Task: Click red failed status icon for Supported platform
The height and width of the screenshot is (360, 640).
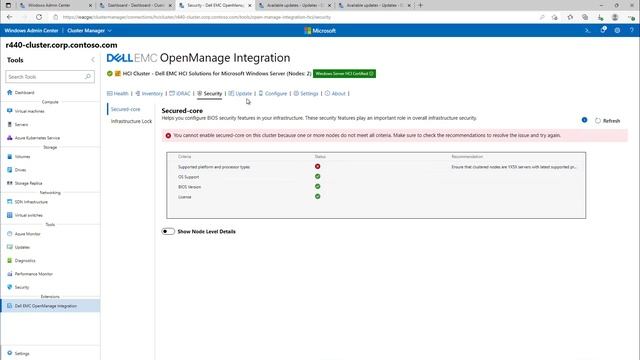Action: point(318,167)
